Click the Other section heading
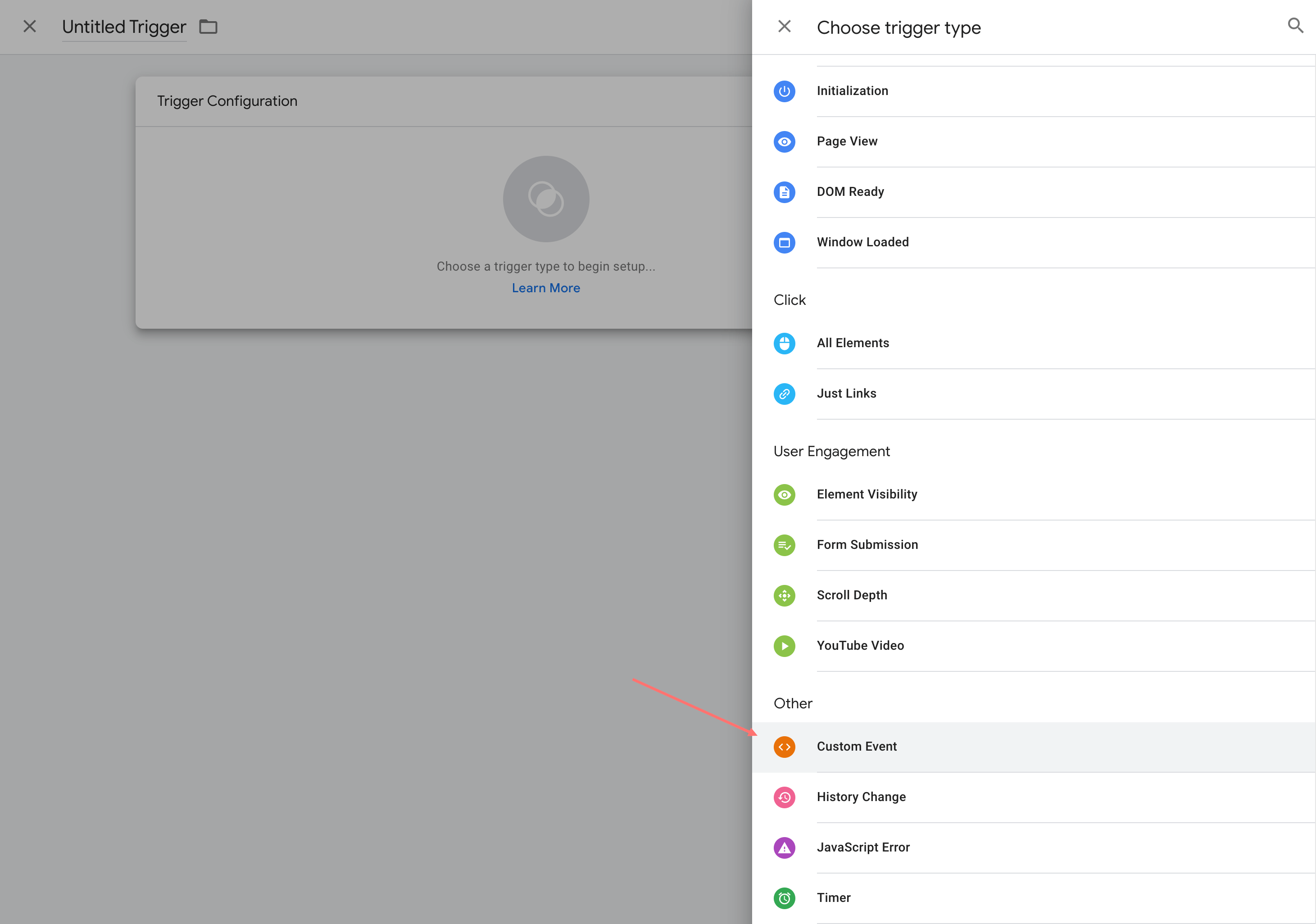The width and height of the screenshot is (1316, 924). click(793, 703)
